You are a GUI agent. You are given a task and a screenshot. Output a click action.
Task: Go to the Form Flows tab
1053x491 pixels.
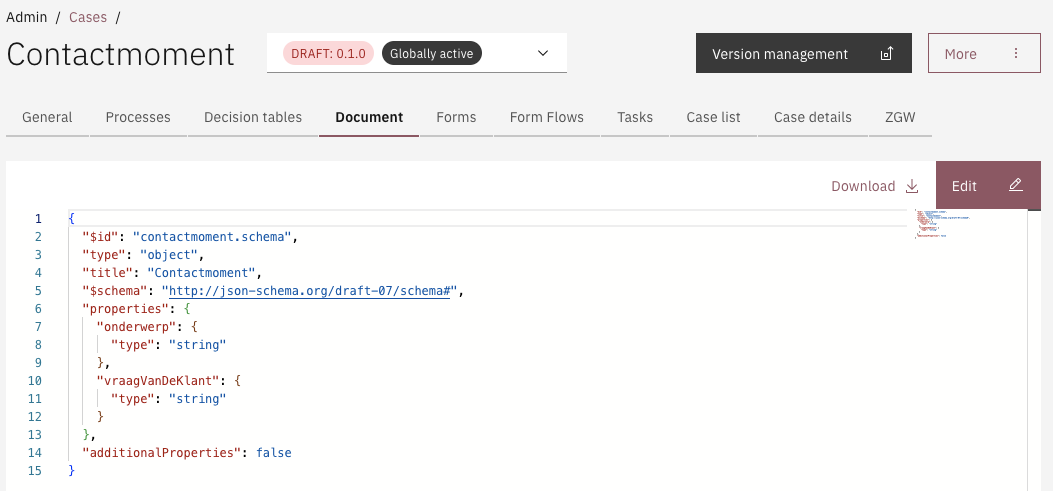coord(546,117)
